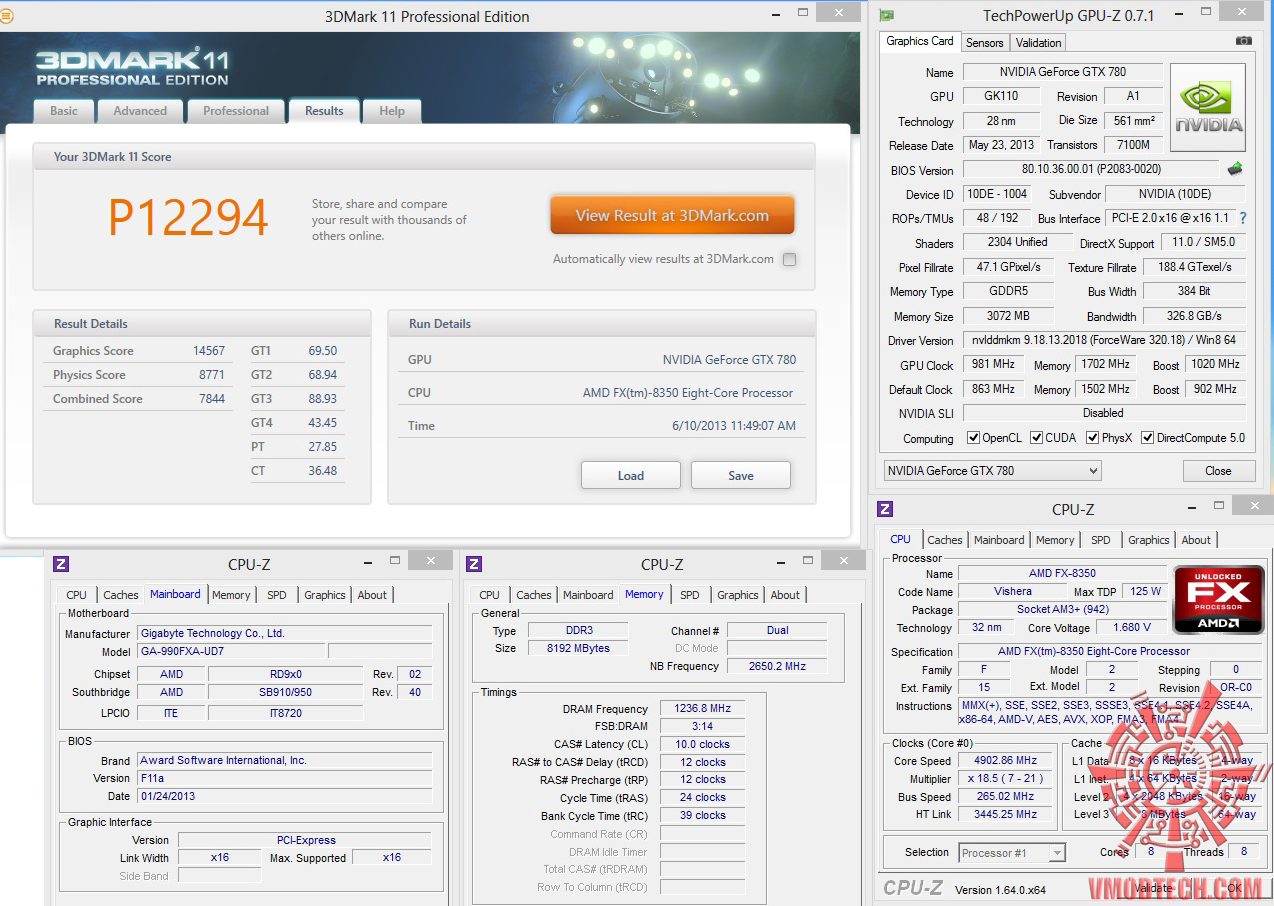Screen dimensions: 1274x906
Task: Open the GPU selection dropdown in GPU-Z
Action: click(x=992, y=470)
